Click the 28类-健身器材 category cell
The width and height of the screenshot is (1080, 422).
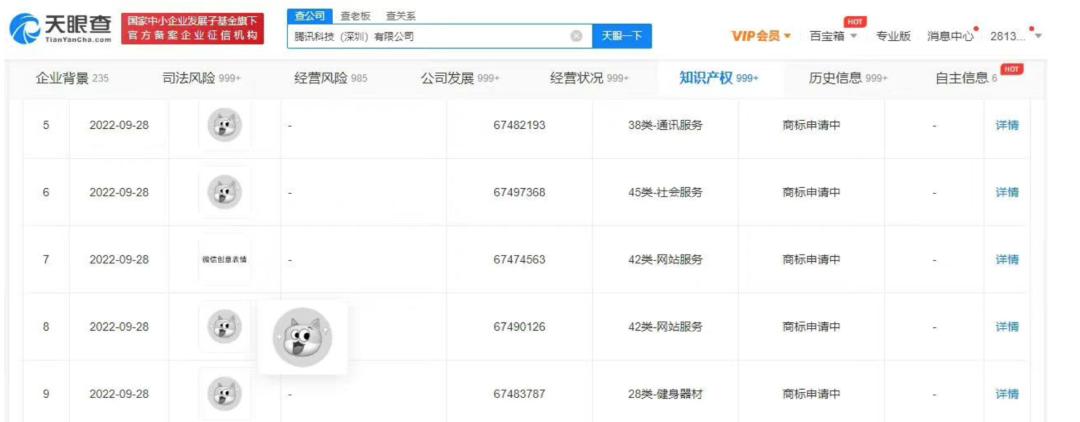click(665, 394)
